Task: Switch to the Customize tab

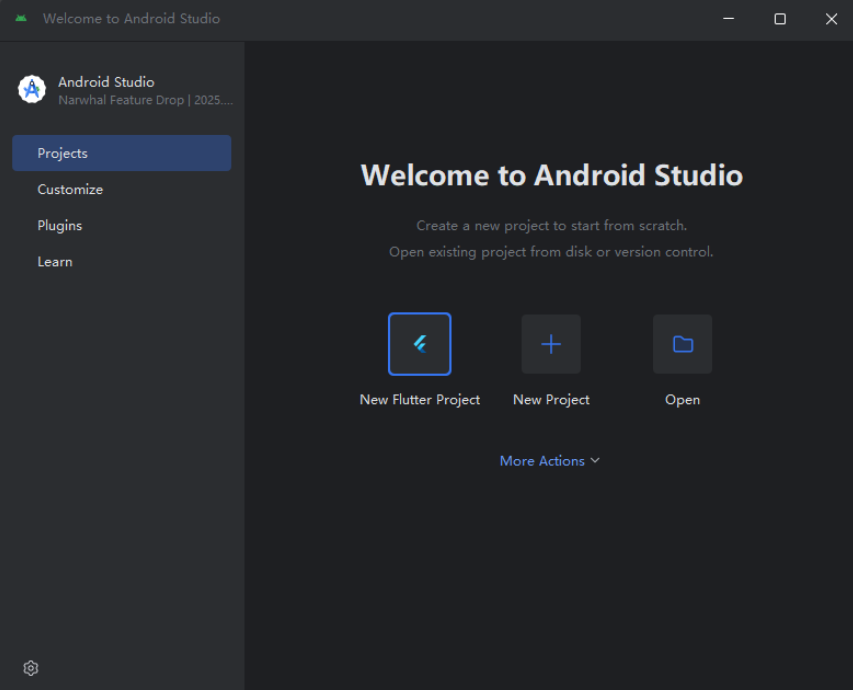Action: click(x=121, y=189)
